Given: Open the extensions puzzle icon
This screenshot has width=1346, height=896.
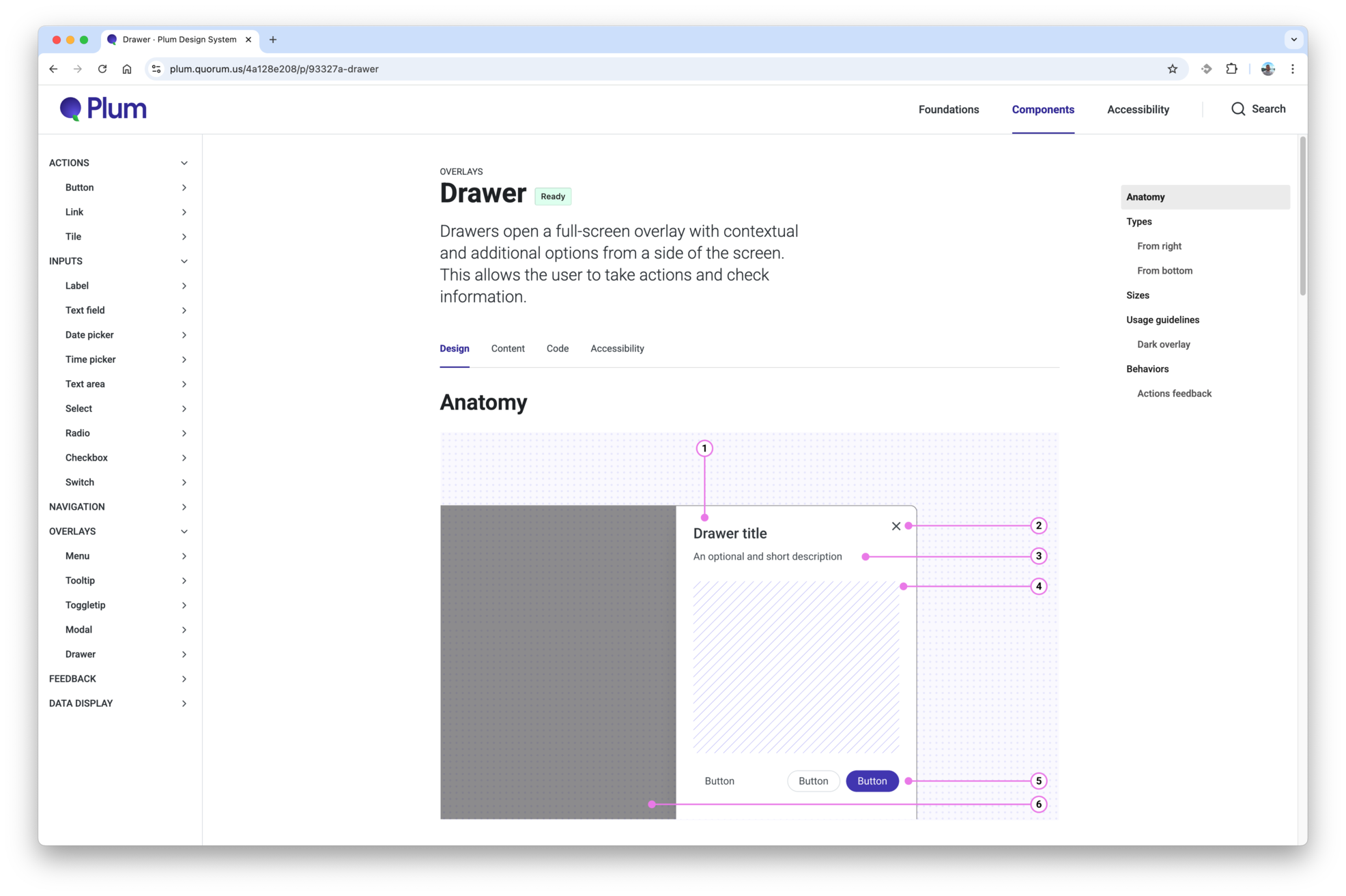Looking at the screenshot, I should click(1231, 69).
